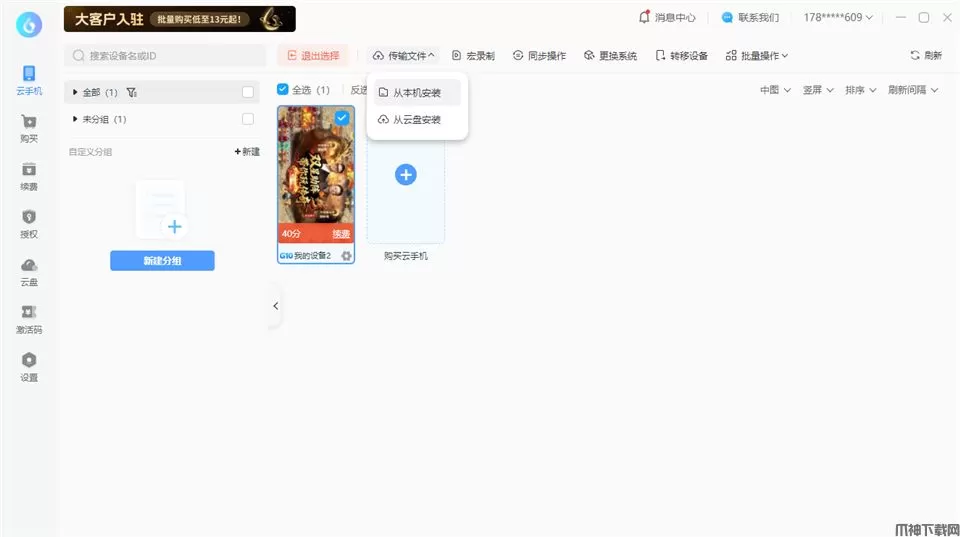Open the 中图 thumbnail size dropdown

click(x=775, y=90)
